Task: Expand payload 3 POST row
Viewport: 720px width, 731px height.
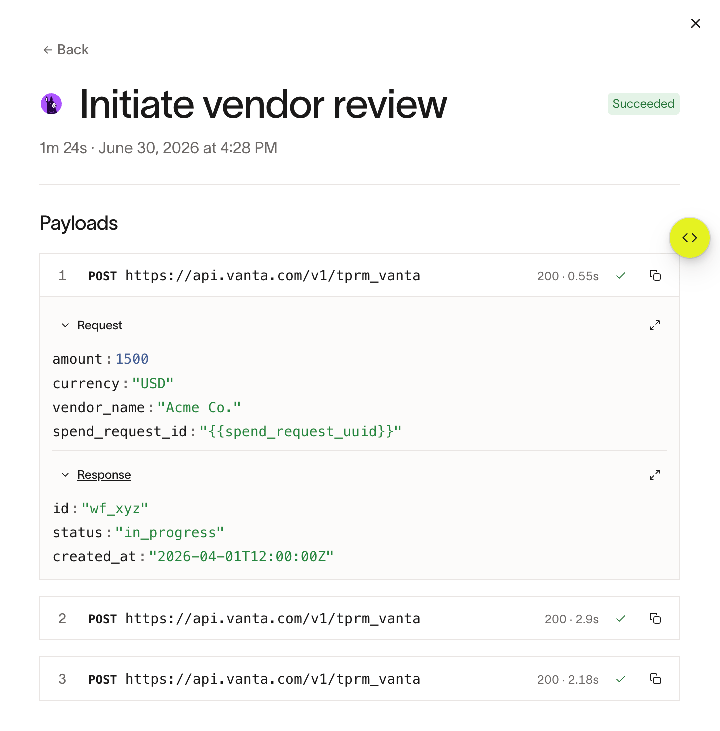Action: tap(359, 679)
